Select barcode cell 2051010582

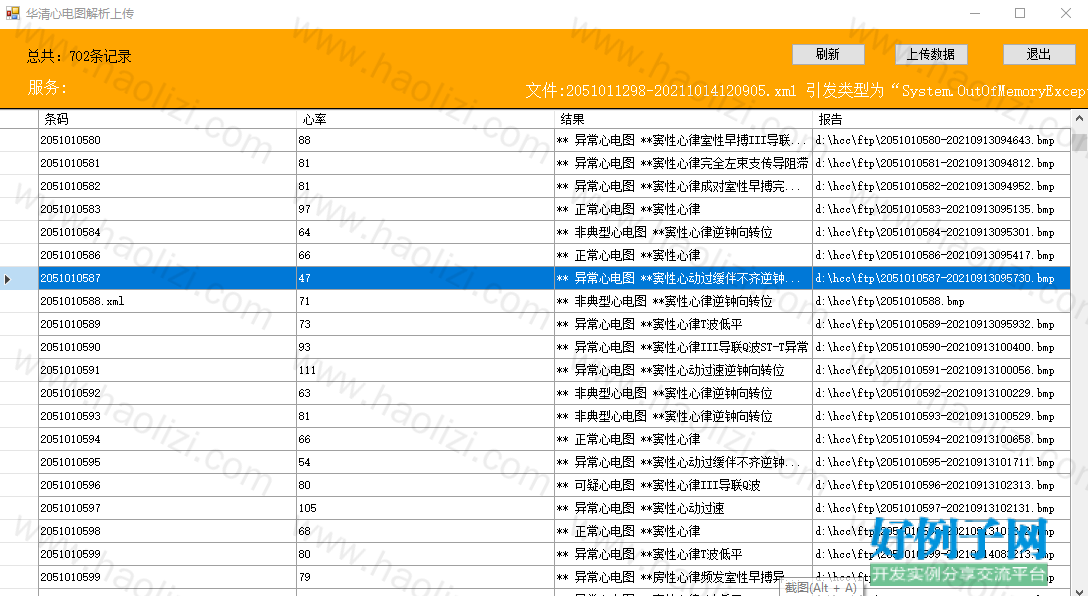pyautogui.click(x=167, y=186)
